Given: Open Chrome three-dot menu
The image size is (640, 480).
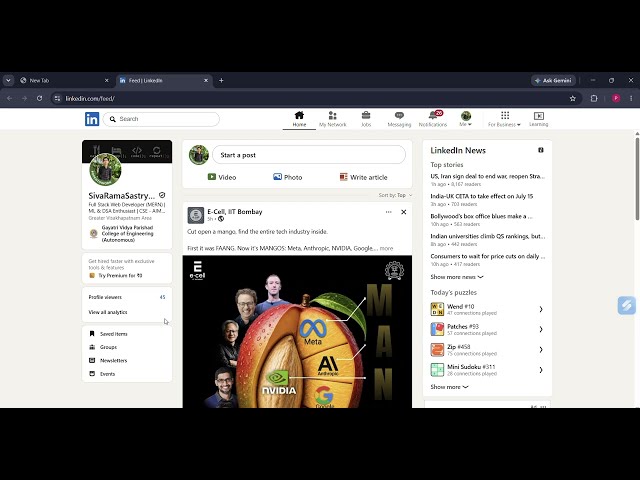Looking at the screenshot, I should tap(631, 98).
